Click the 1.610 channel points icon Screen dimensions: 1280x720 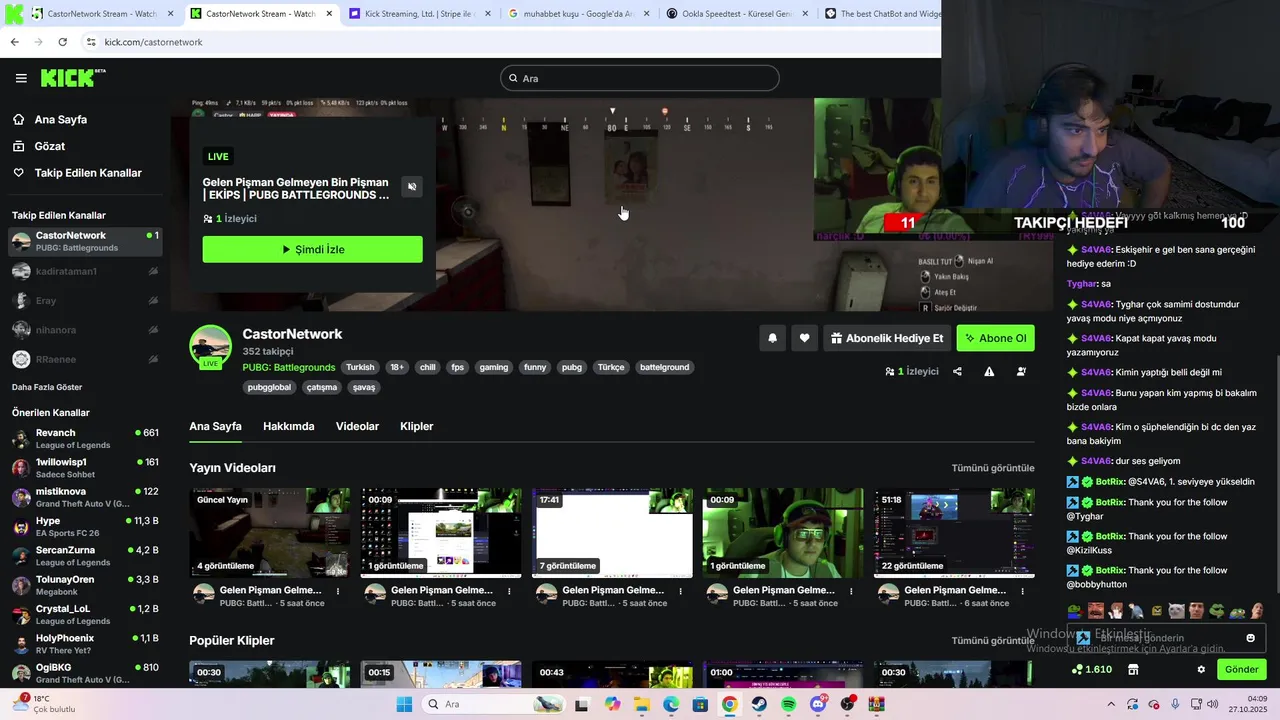click(x=1091, y=669)
